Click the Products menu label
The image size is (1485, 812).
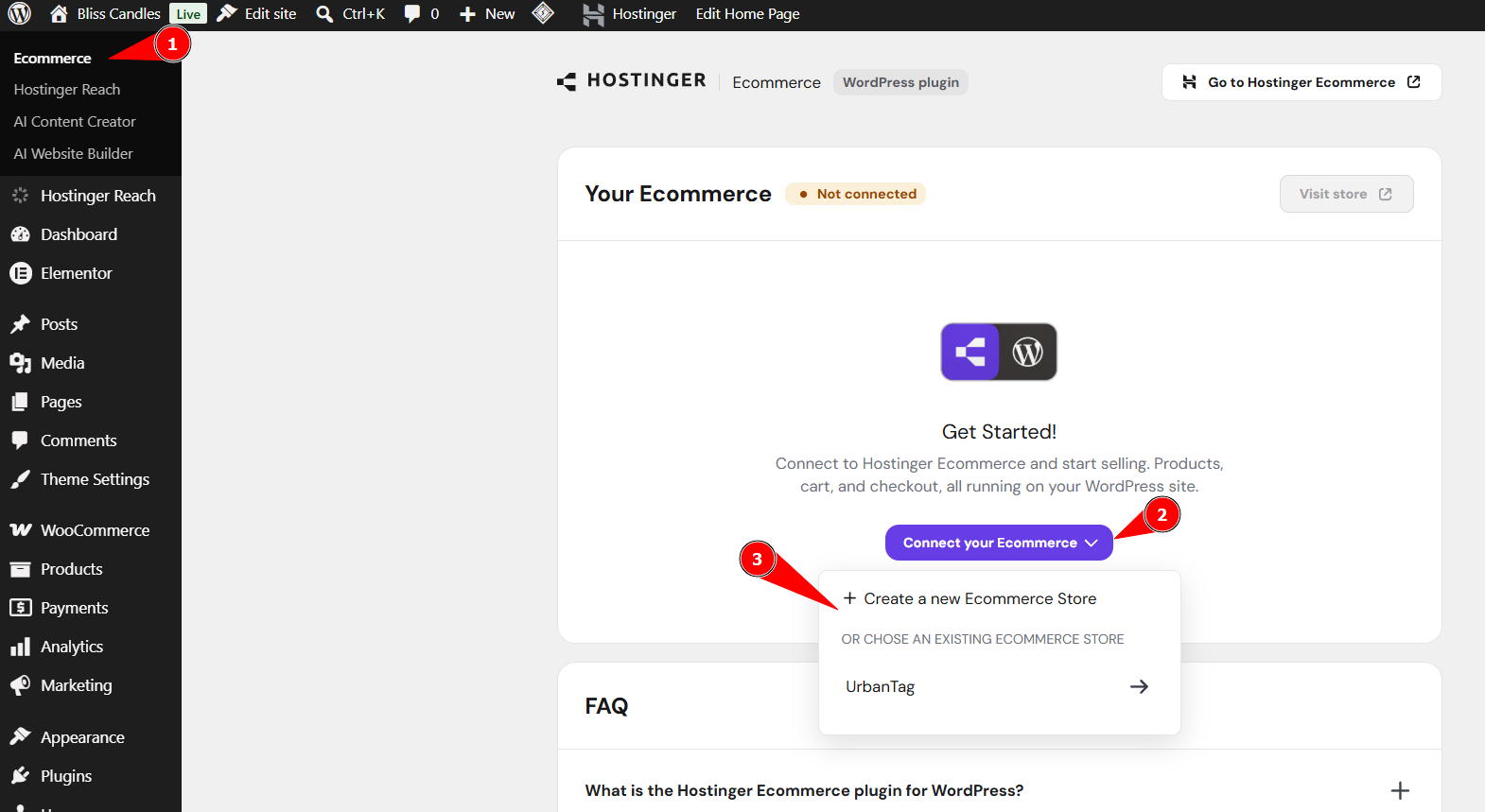72,569
